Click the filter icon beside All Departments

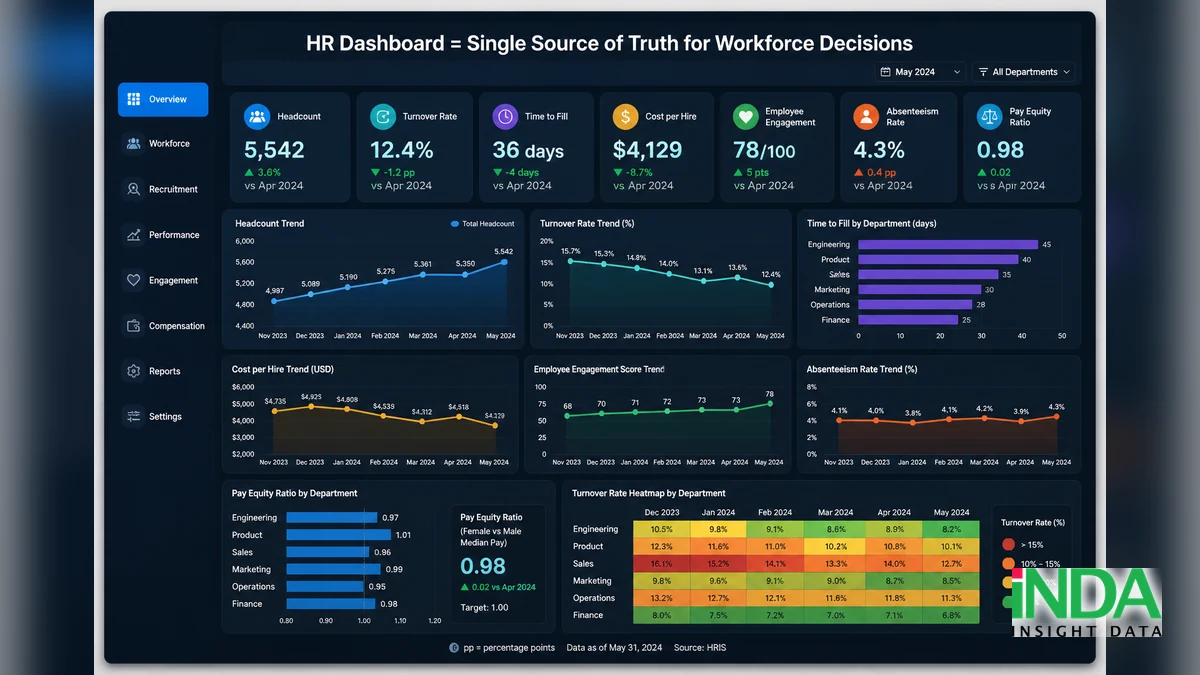pyautogui.click(x=983, y=72)
